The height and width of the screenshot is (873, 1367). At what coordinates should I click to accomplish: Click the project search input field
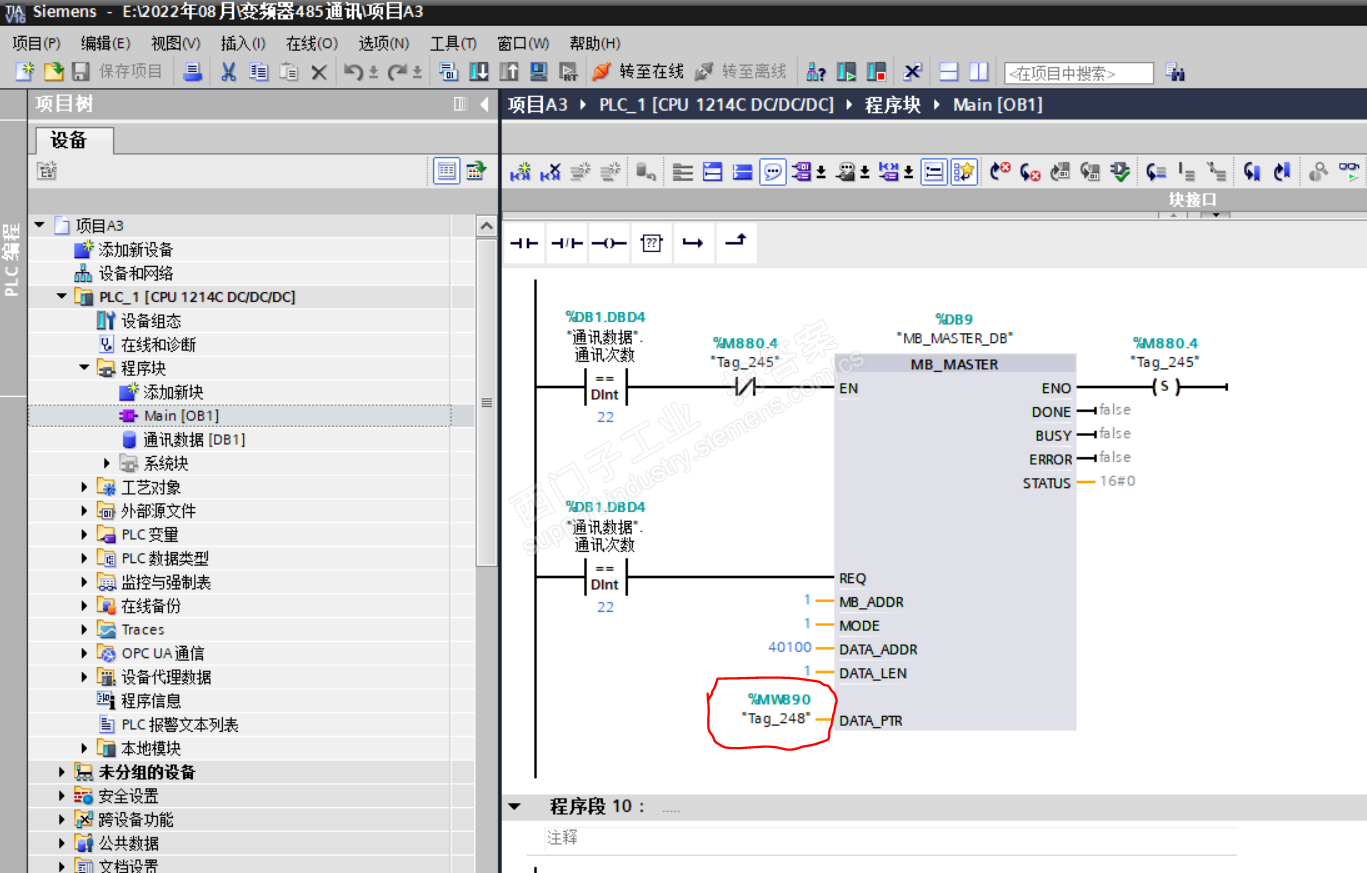1078,73
